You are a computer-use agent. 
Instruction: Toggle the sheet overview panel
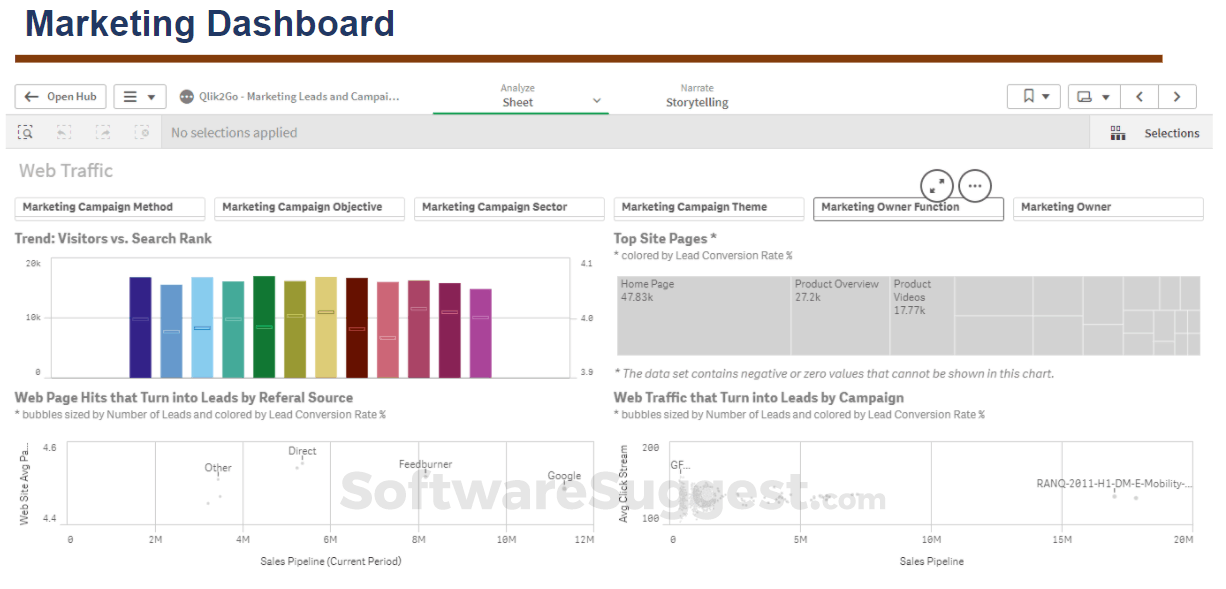(1086, 96)
